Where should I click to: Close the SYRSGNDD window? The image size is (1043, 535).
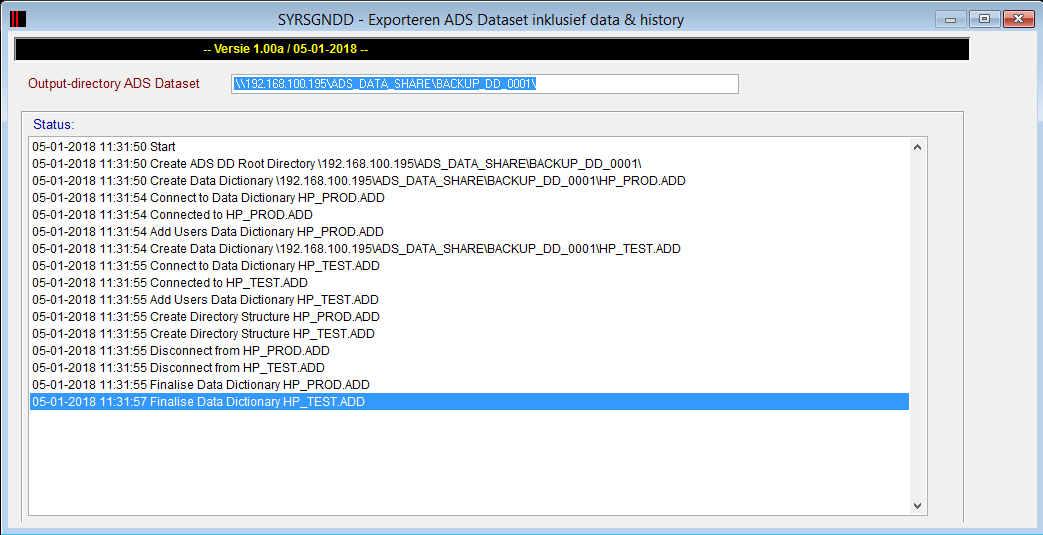point(1018,19)
